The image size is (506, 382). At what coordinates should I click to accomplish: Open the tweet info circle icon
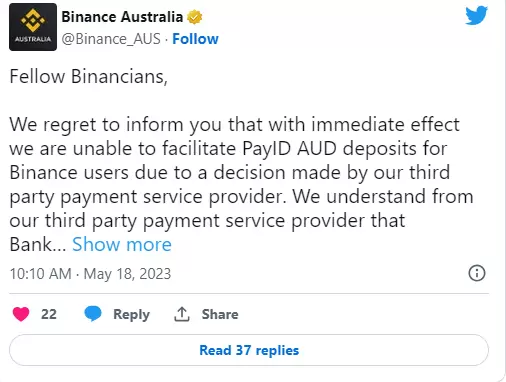[477, 273]
